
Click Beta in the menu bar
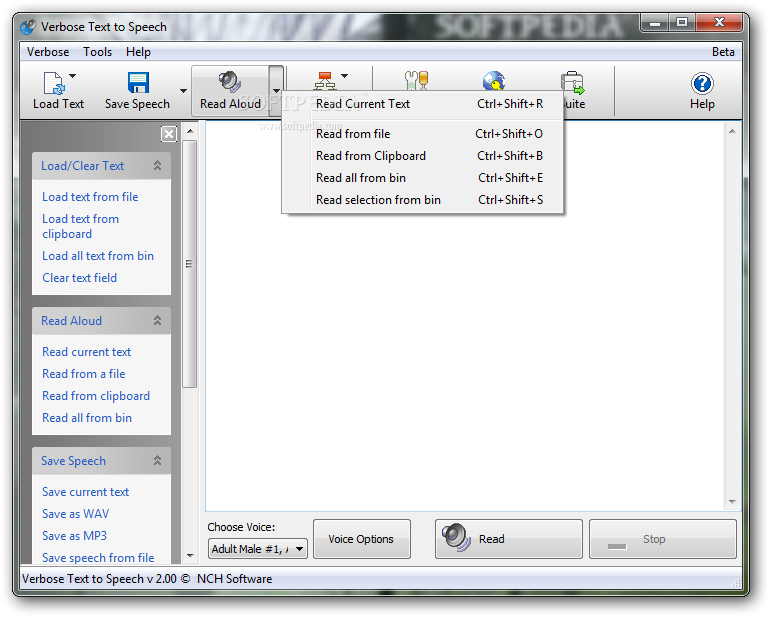pyautogui.click(x=723, y=52)
